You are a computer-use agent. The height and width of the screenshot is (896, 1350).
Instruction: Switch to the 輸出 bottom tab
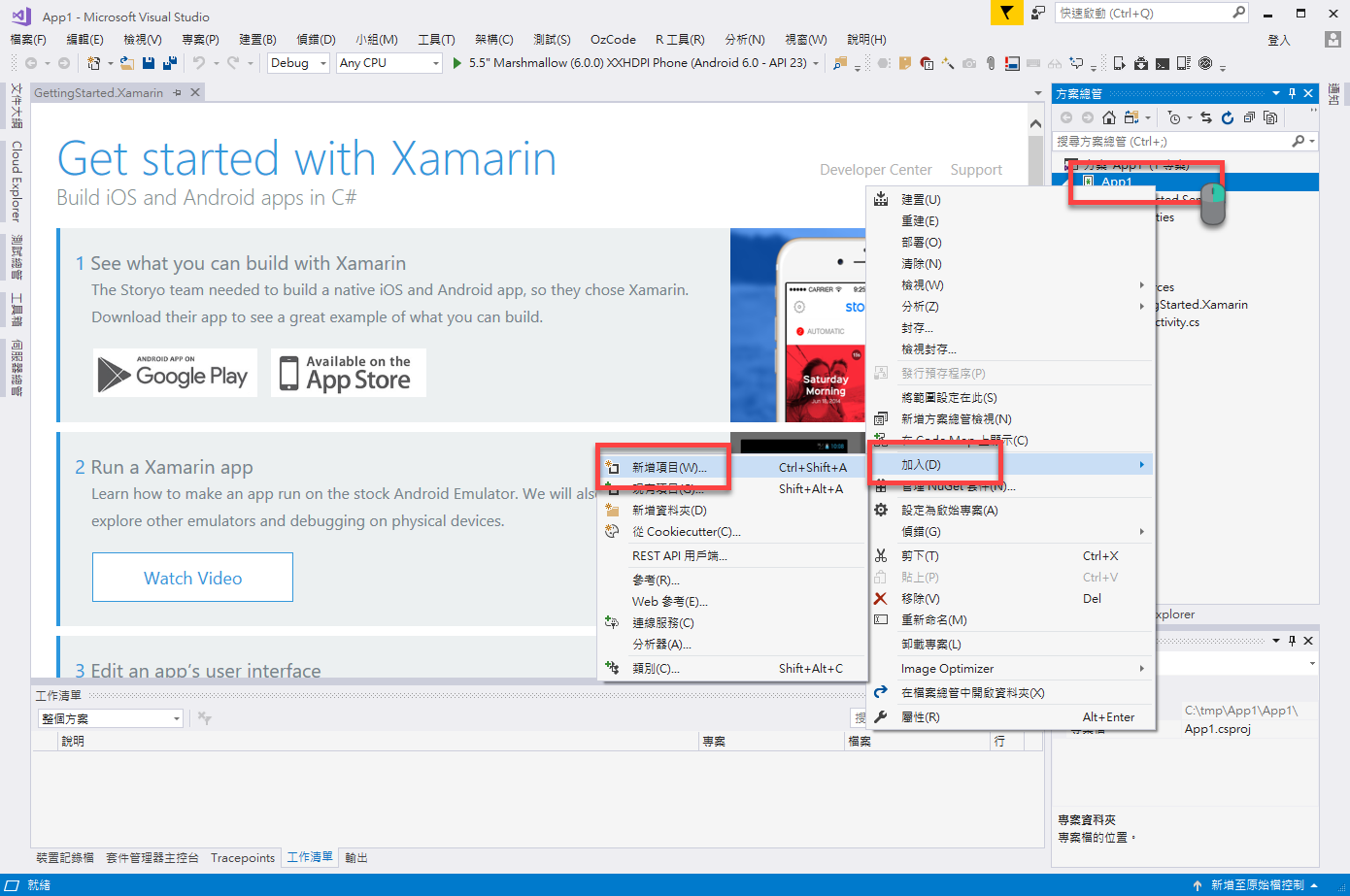[356, 858]
